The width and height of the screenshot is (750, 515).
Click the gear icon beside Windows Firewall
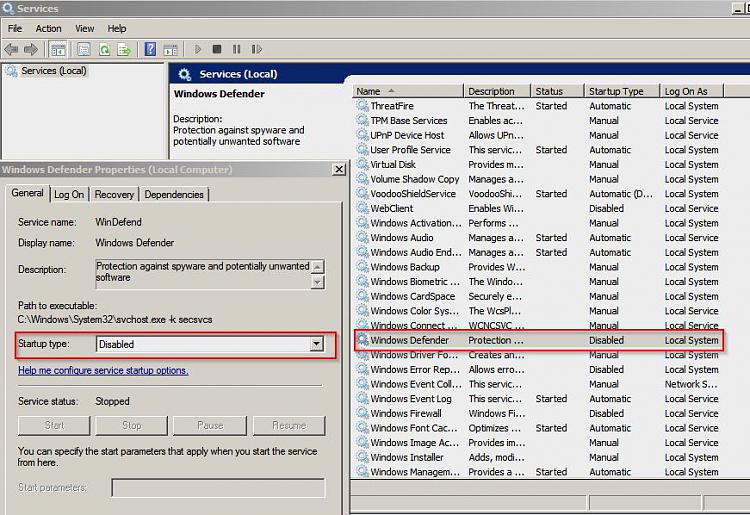[x=363, y=413]
